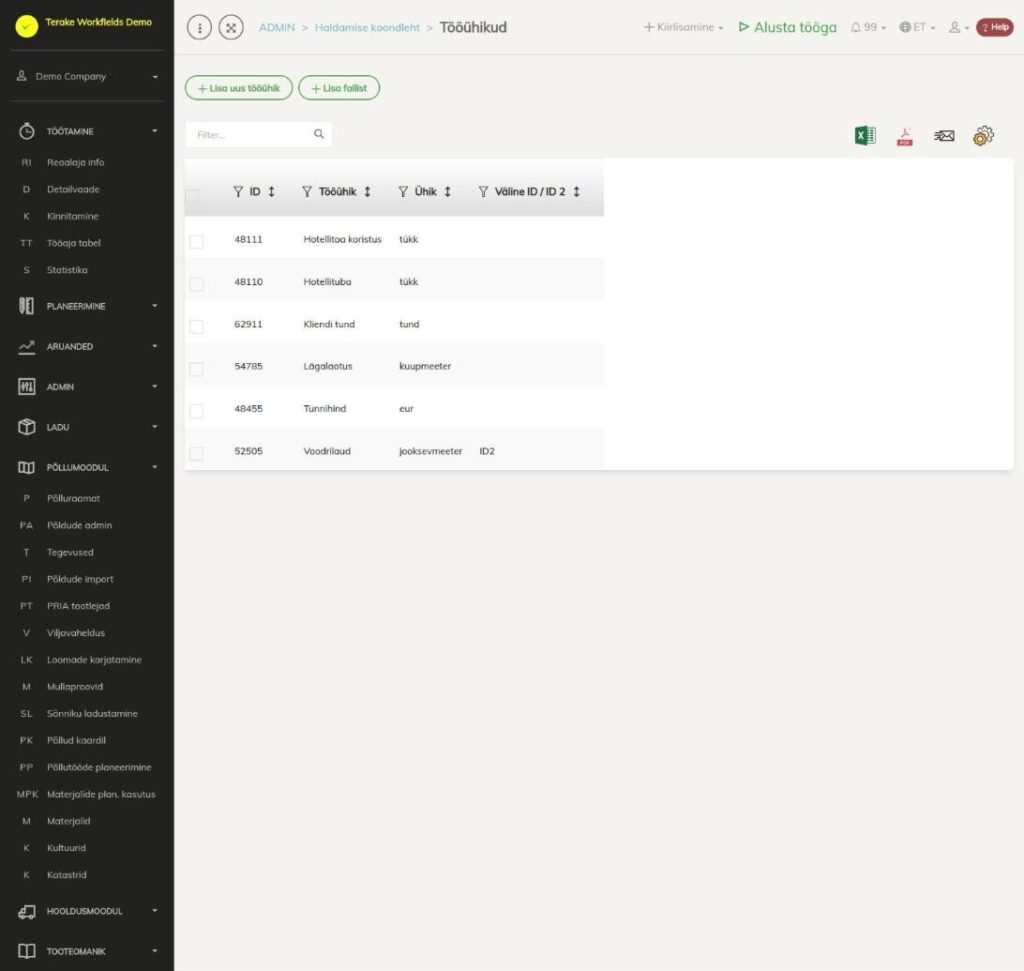The image size is (1024, 971).
Task: Select the checkbox for Kliendi tund row
Action: click(x=196, y=326)
